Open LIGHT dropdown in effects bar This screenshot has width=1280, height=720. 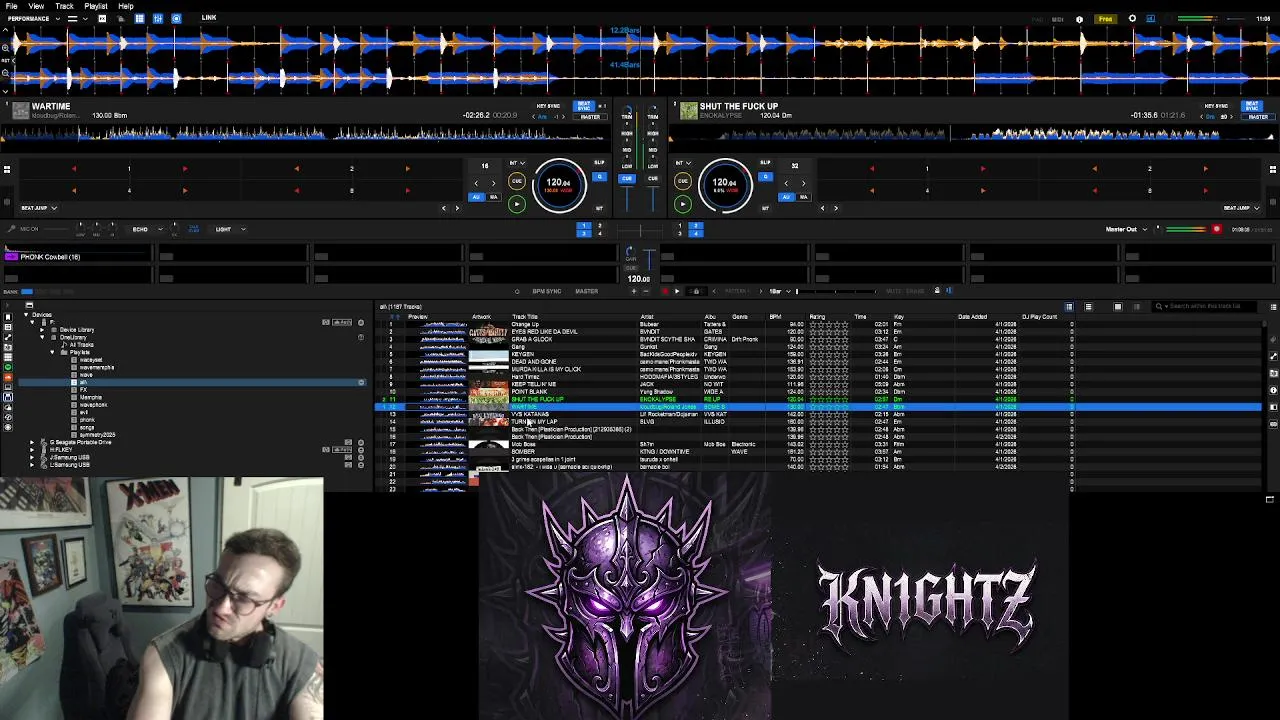click(x=229, y=229)
